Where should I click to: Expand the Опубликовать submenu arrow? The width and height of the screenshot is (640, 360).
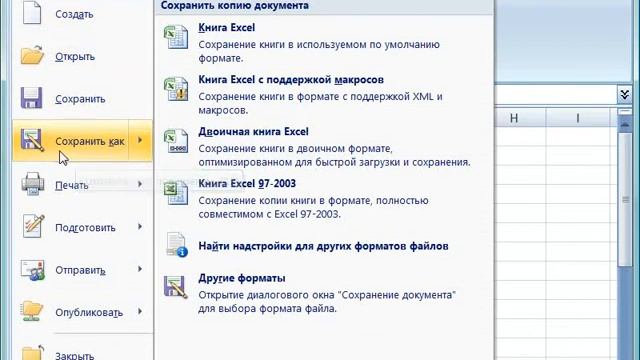tap(140, 311)
